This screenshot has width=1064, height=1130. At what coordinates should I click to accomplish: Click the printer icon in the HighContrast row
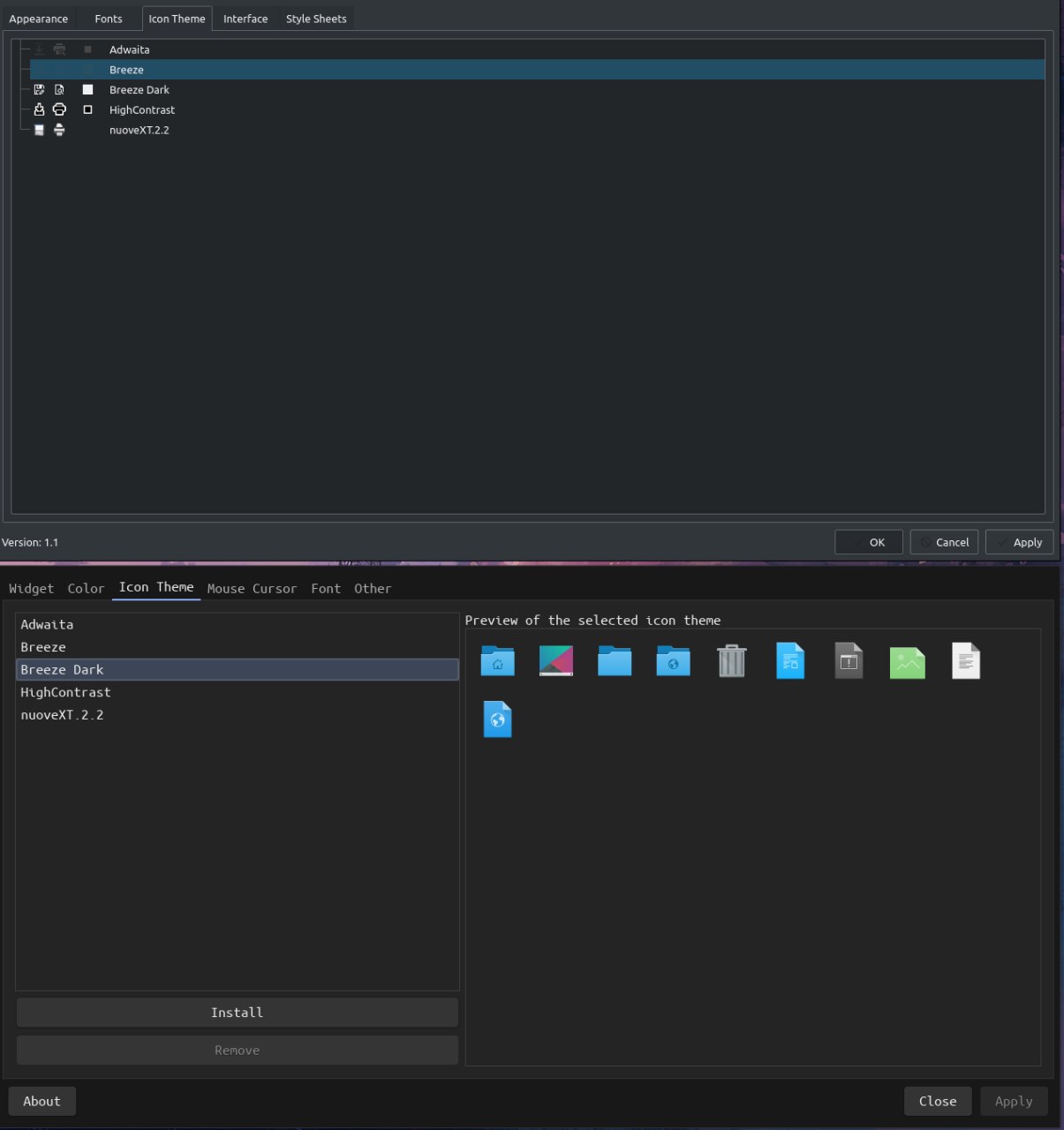tap(59, 109)
